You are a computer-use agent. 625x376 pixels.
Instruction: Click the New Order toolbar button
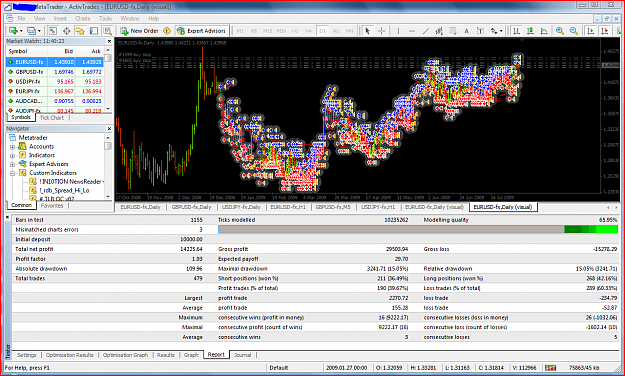(x=140, y=31)
